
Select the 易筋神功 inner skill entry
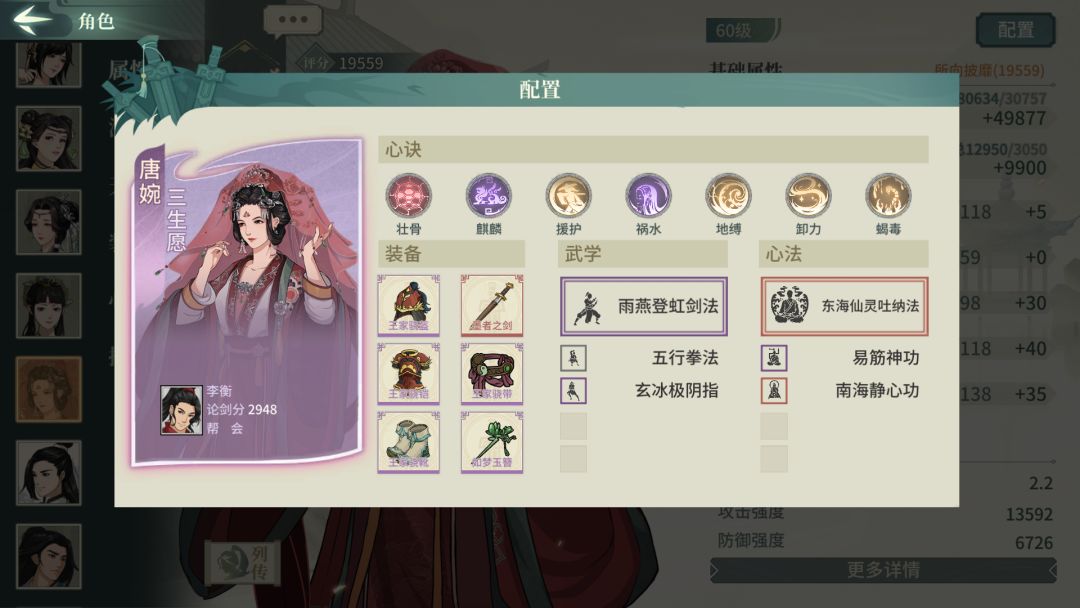[841, 358]
